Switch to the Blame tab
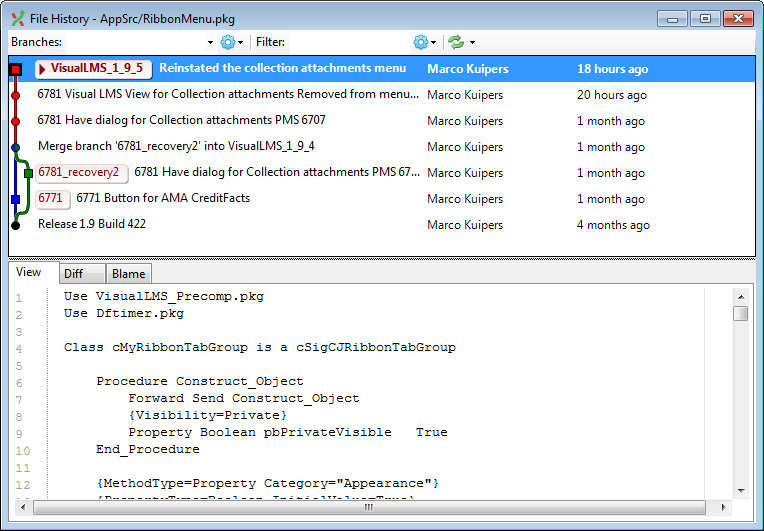Image resolution: width=764 pixels, height=531 pixels. (x=128, y=274)
